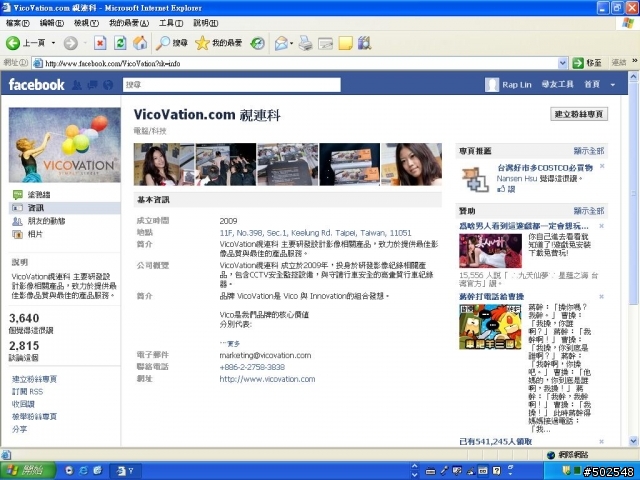The image size is (640, 480).
Task: Select 資訊 info tab in sidebar
Action: click(x=64, y=208)
